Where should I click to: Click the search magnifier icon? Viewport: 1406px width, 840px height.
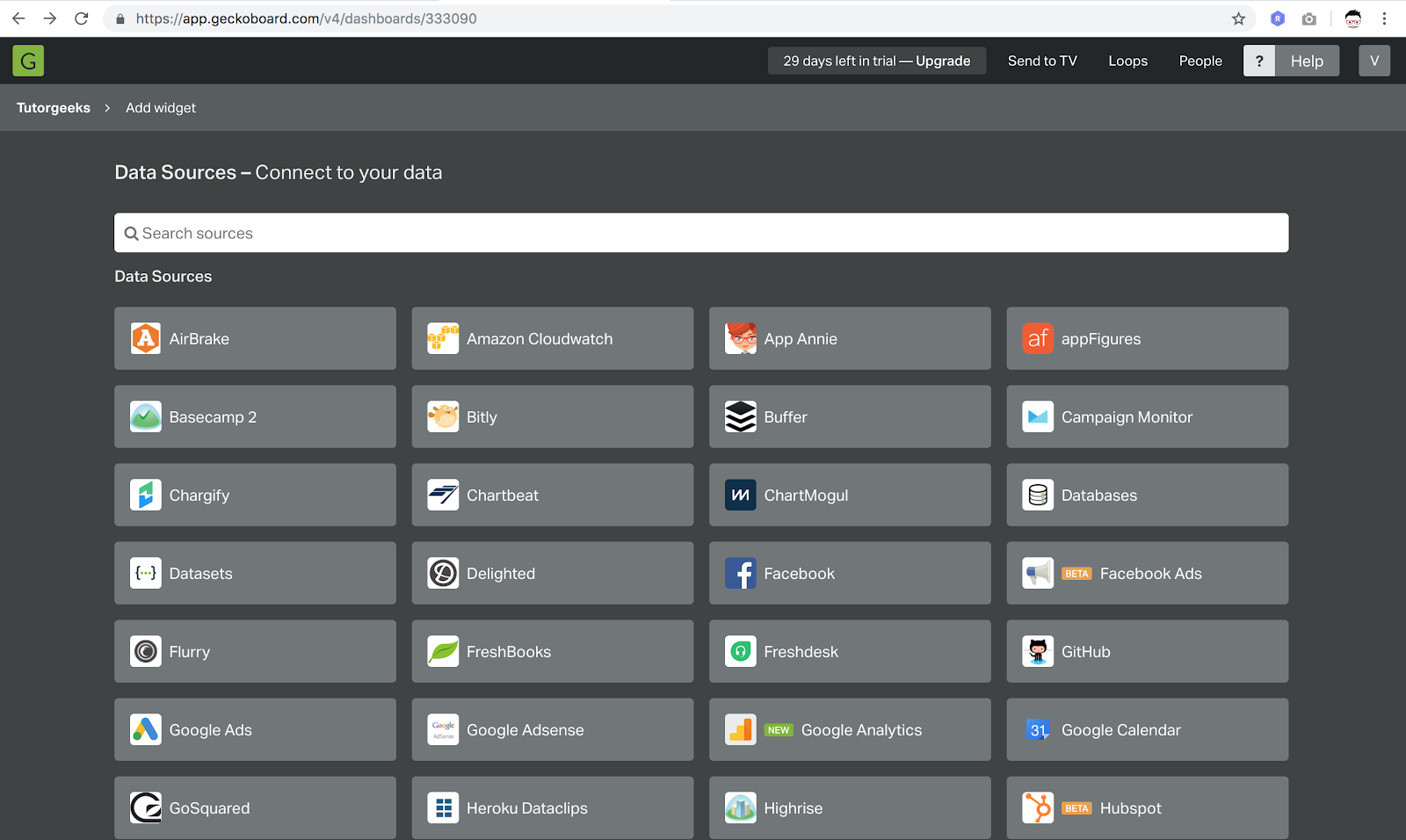[x=132, y=234]
